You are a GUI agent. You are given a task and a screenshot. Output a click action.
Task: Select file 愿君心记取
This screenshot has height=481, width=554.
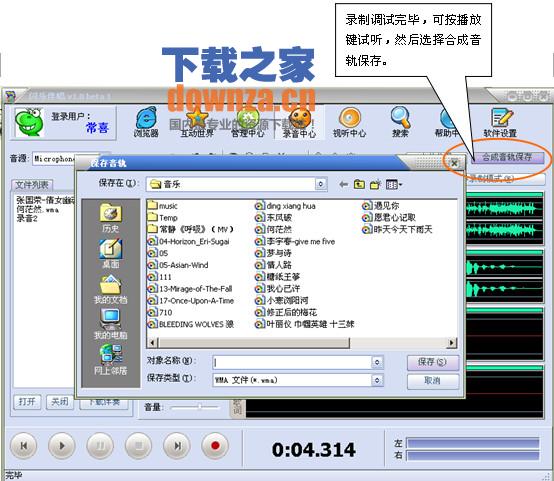[389, 217]
